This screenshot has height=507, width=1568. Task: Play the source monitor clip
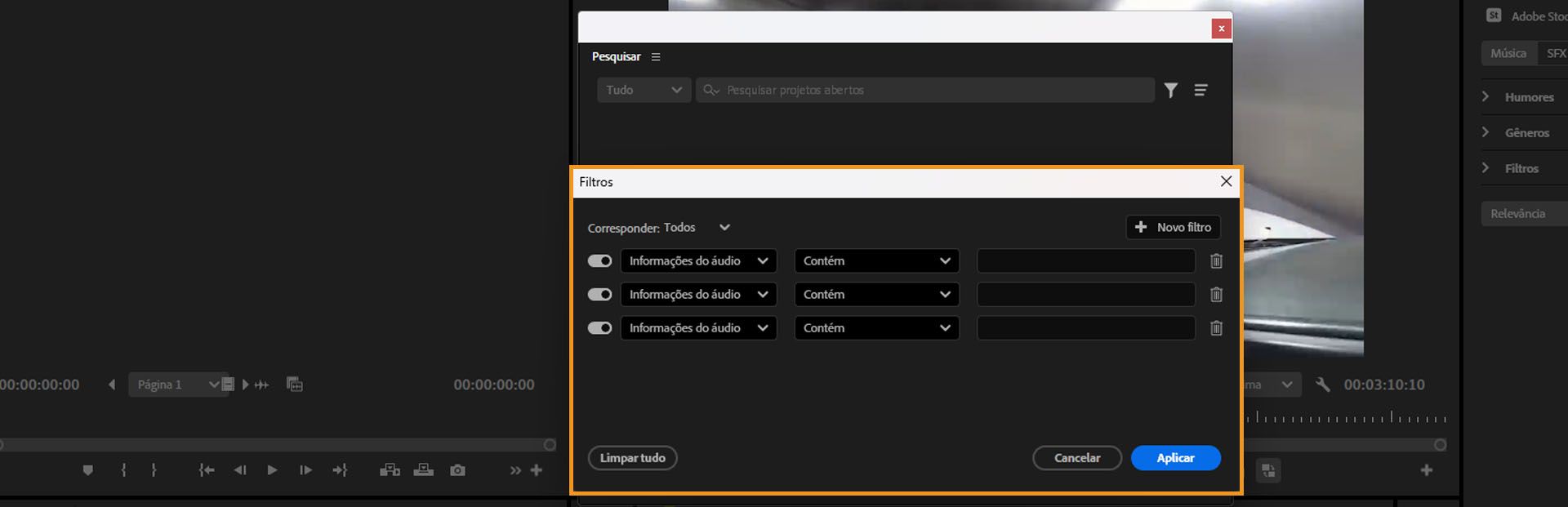[x=272, y=470]
